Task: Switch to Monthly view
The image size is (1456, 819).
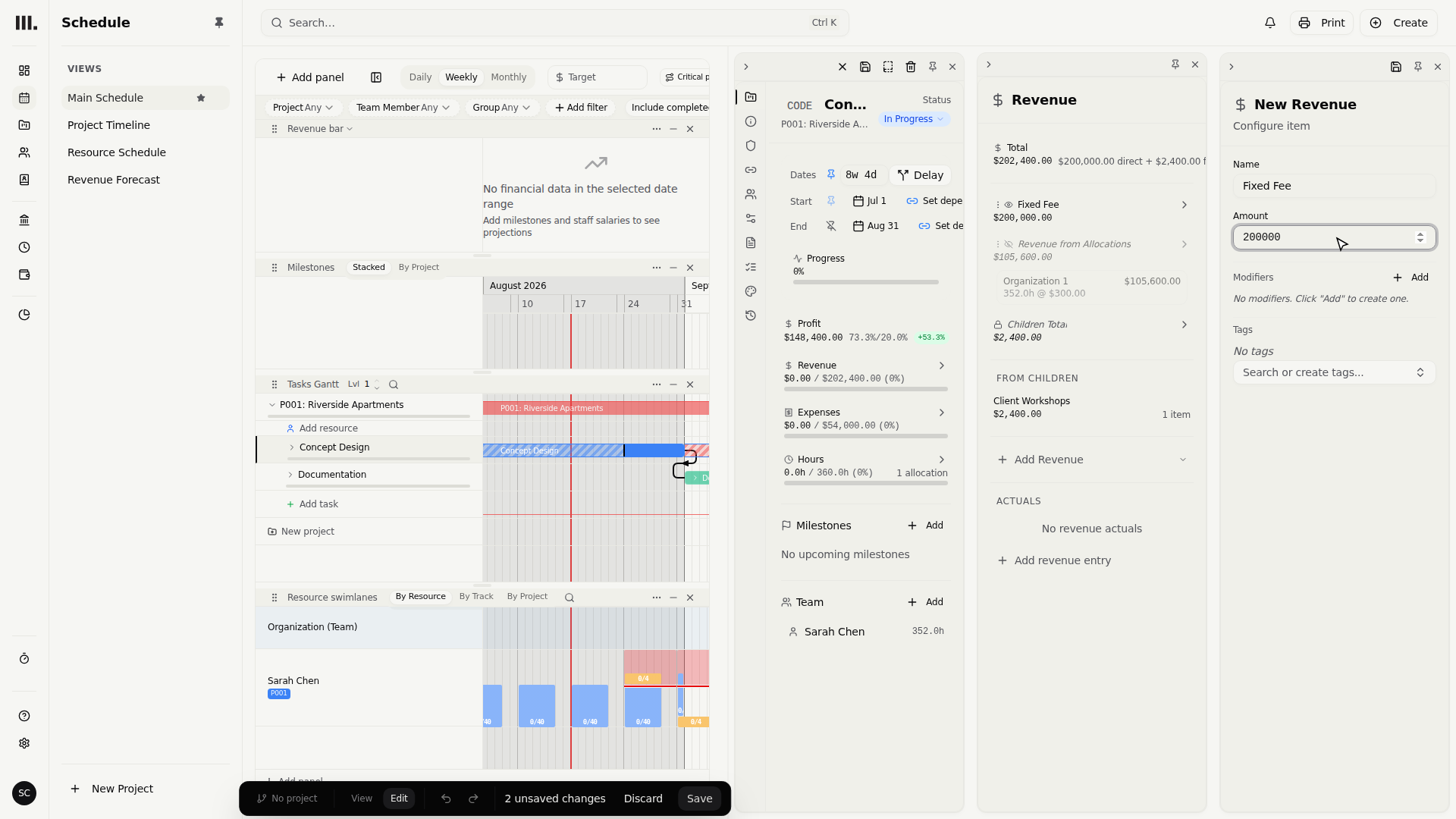Action: 508,77
